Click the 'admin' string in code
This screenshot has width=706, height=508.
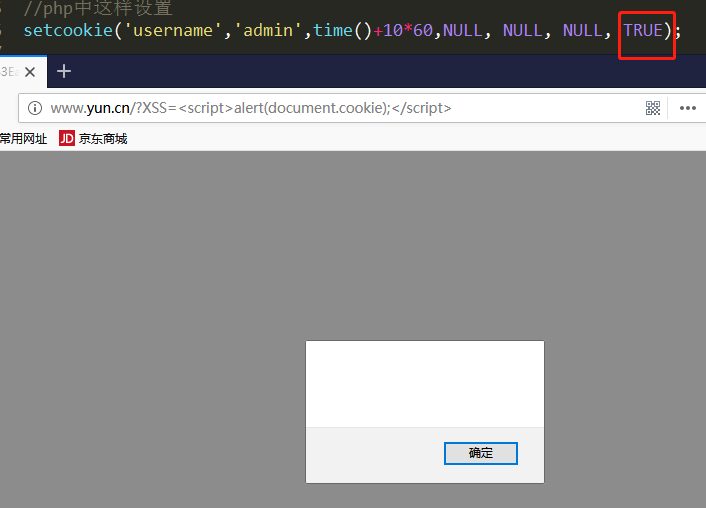(268, 31)
